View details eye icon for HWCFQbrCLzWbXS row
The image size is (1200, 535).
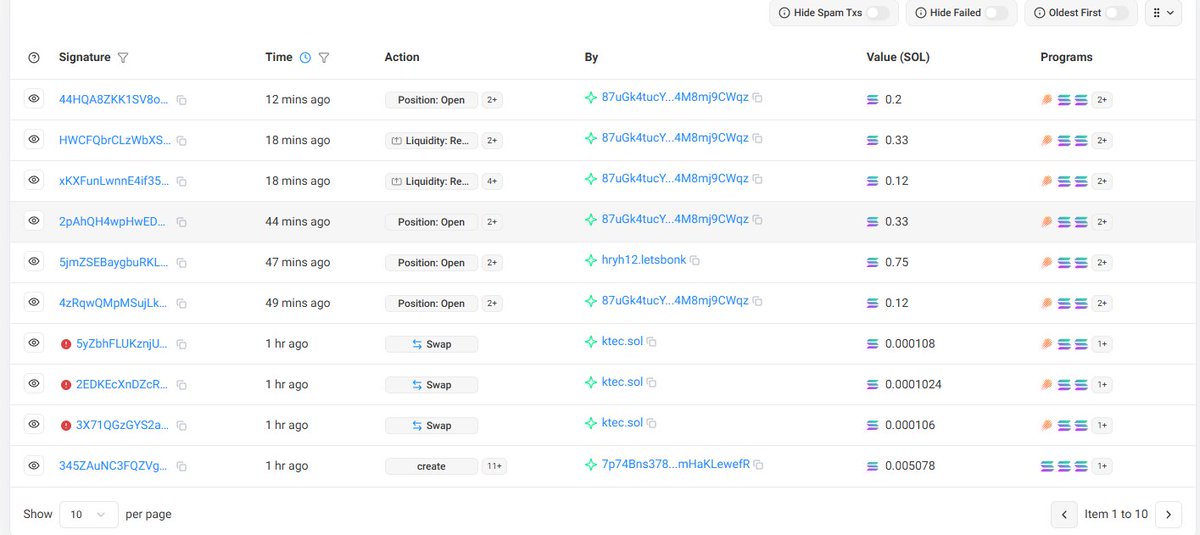[x=34, y=140]
